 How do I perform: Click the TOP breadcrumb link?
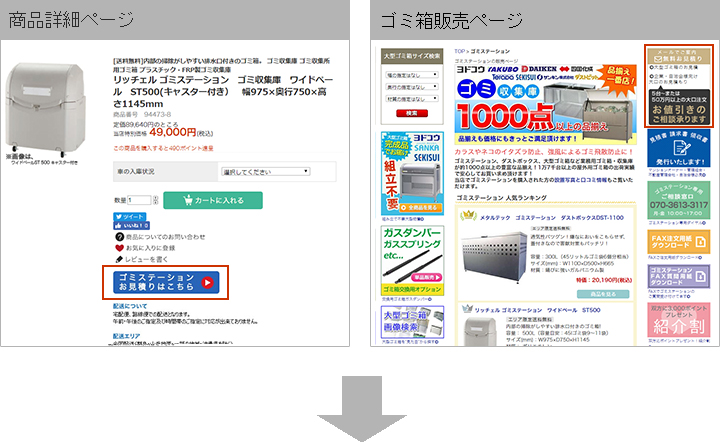(x=459, y=49)
